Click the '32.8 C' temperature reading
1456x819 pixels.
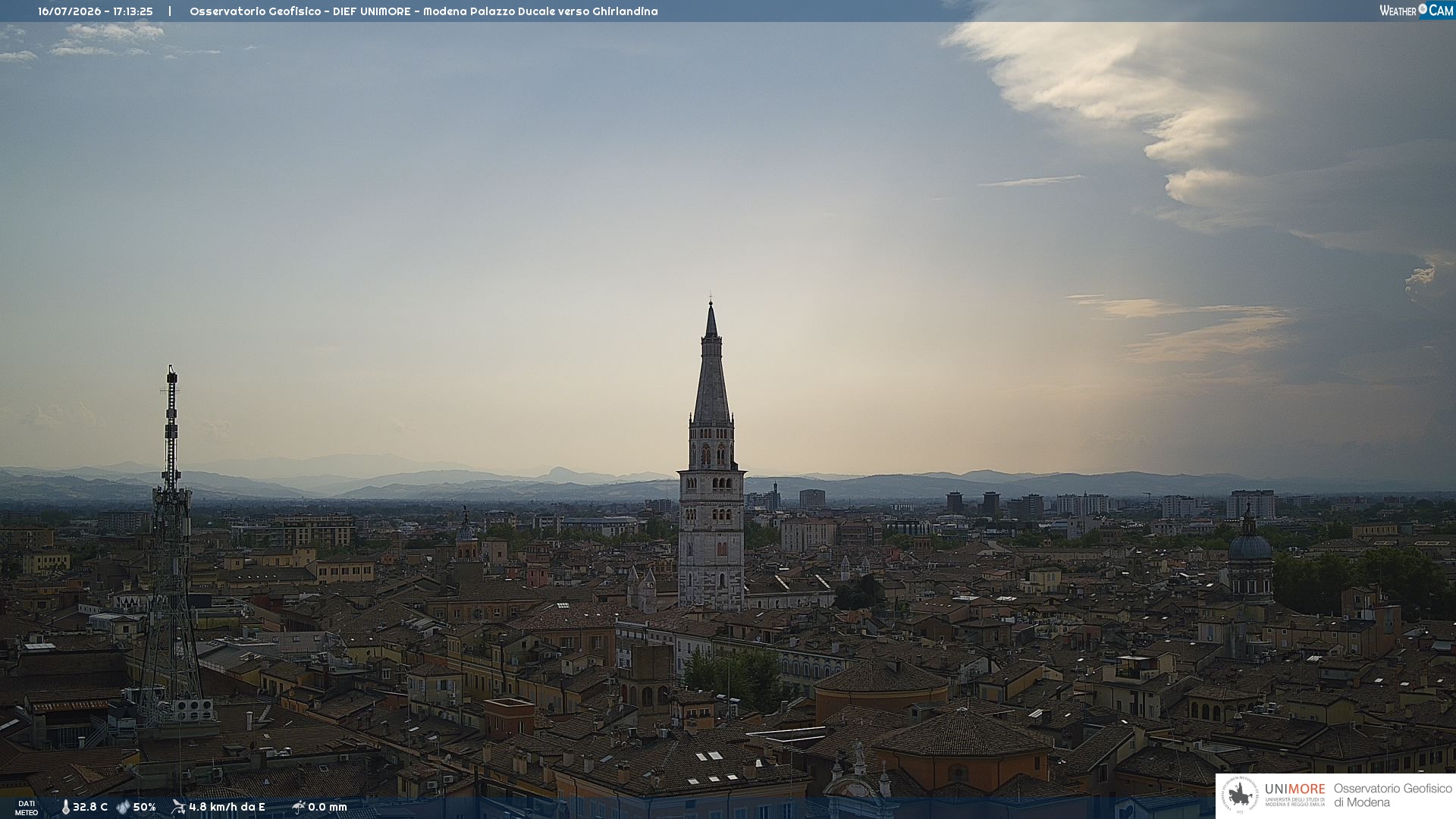click(90, 807)
